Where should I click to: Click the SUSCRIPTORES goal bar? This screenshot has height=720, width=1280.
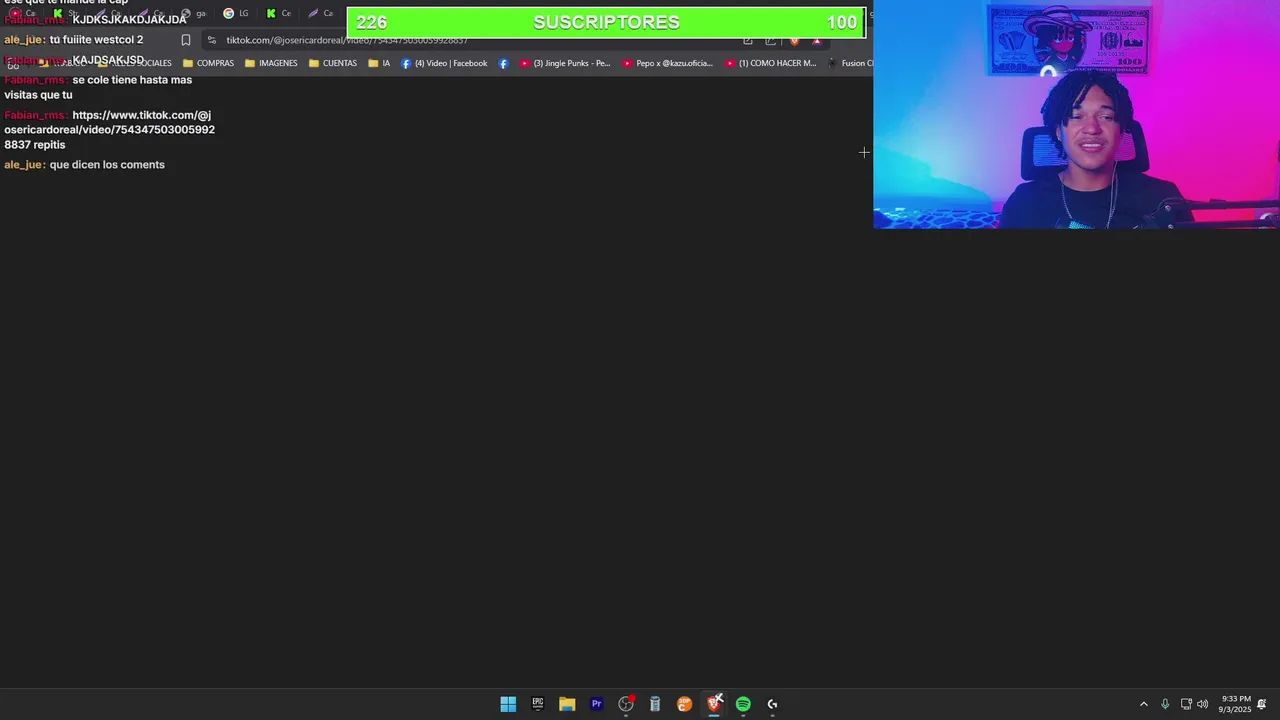606,22
